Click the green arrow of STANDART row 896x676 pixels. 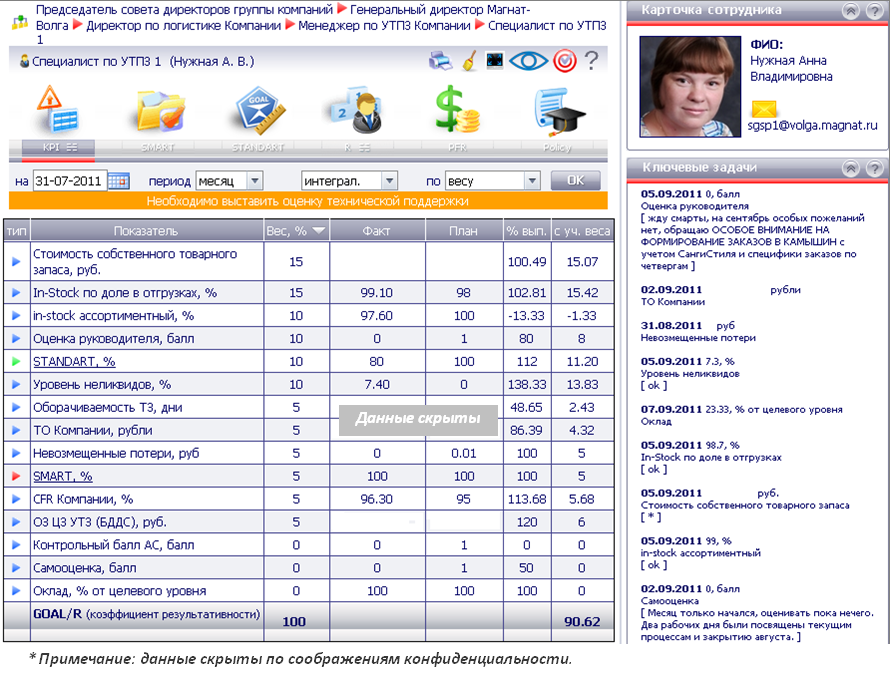tap(16, 361)
